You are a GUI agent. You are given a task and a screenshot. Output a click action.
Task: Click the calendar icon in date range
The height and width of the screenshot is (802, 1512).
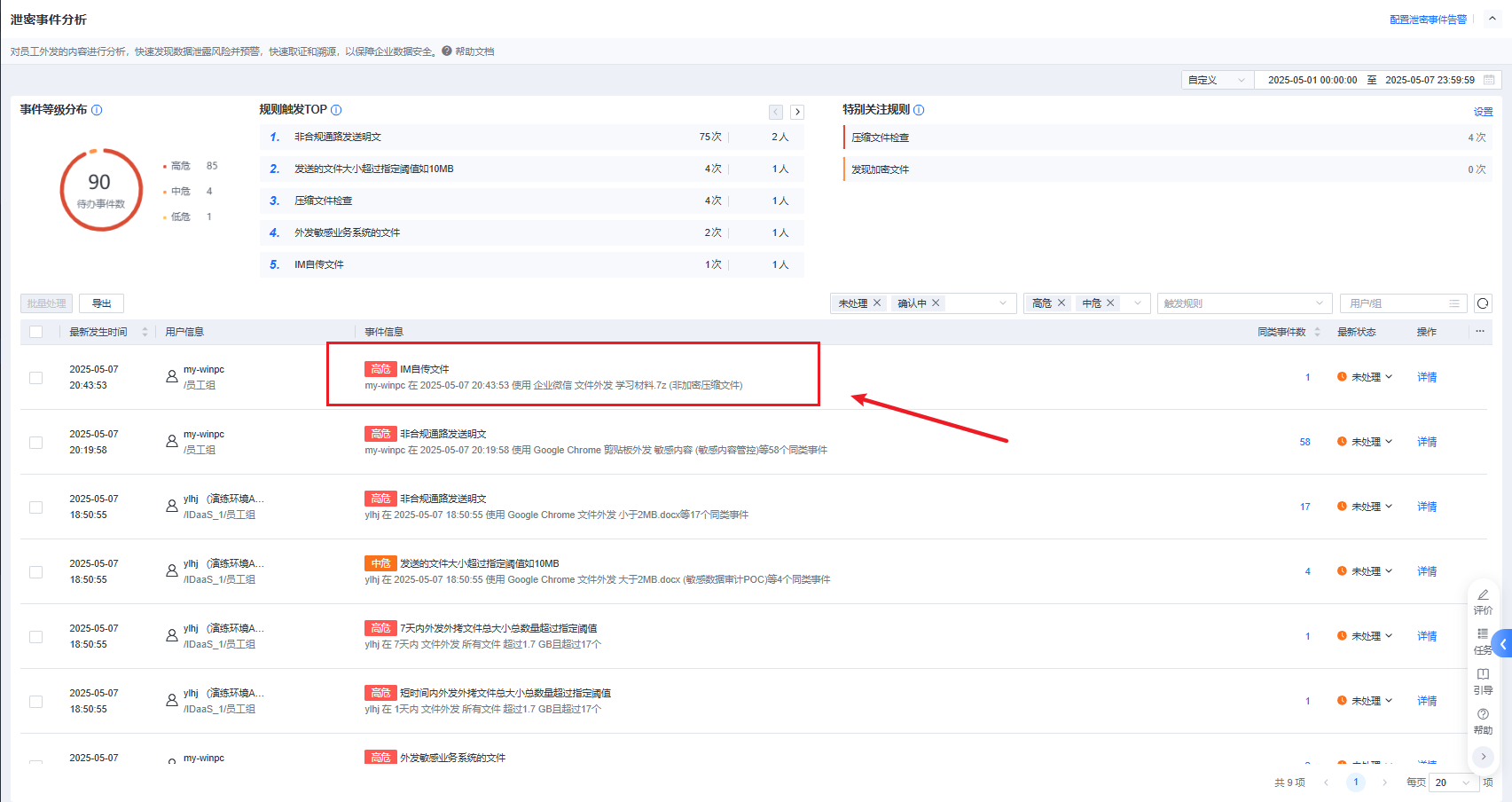[x=1489, y=80]
